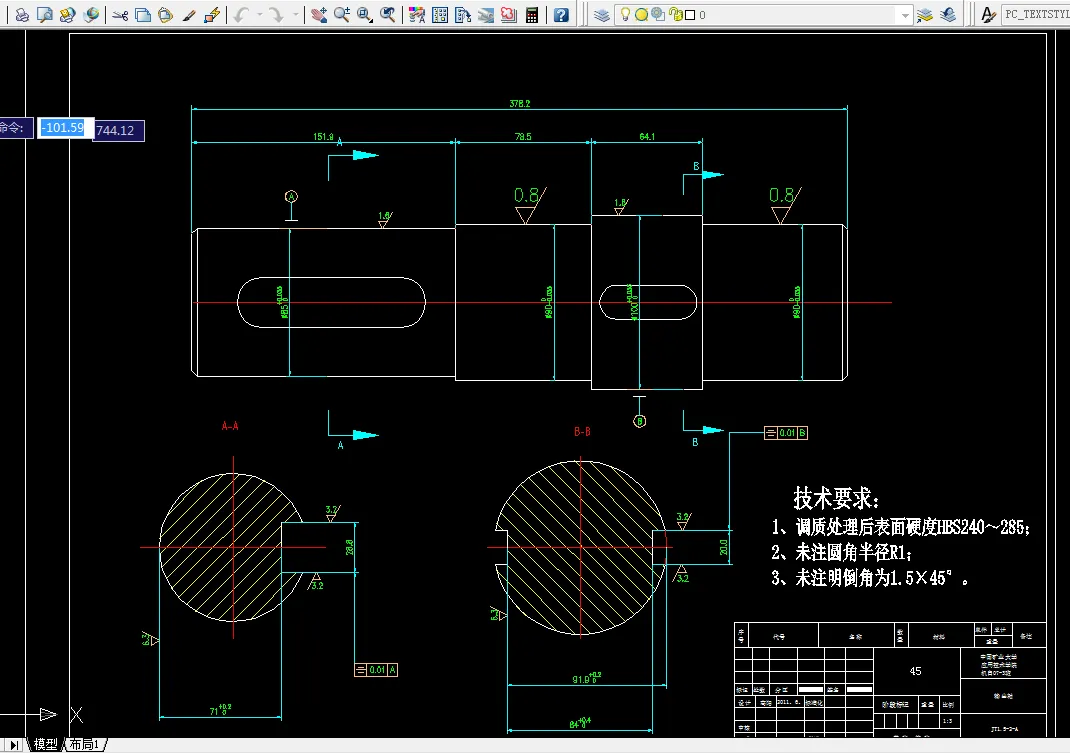The width and height of the screenshot is (1070, 755).
Task: Click the Zoom Previous icon
Action: point(388,14)
